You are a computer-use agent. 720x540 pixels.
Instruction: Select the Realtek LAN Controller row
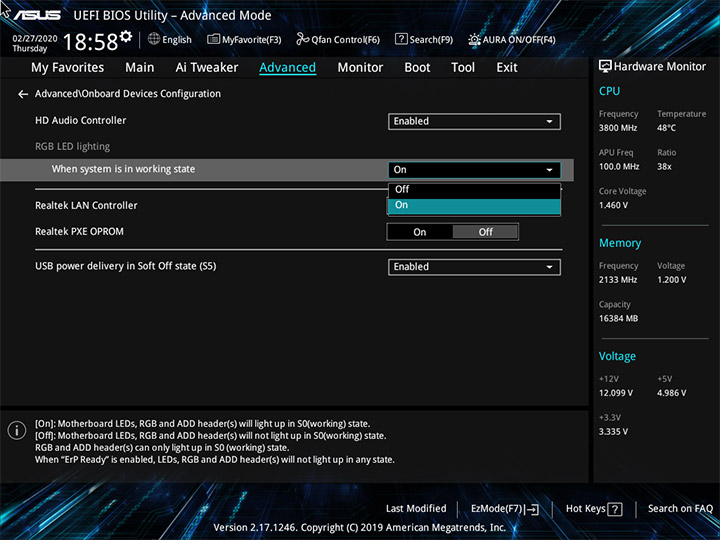pos(86,206)
